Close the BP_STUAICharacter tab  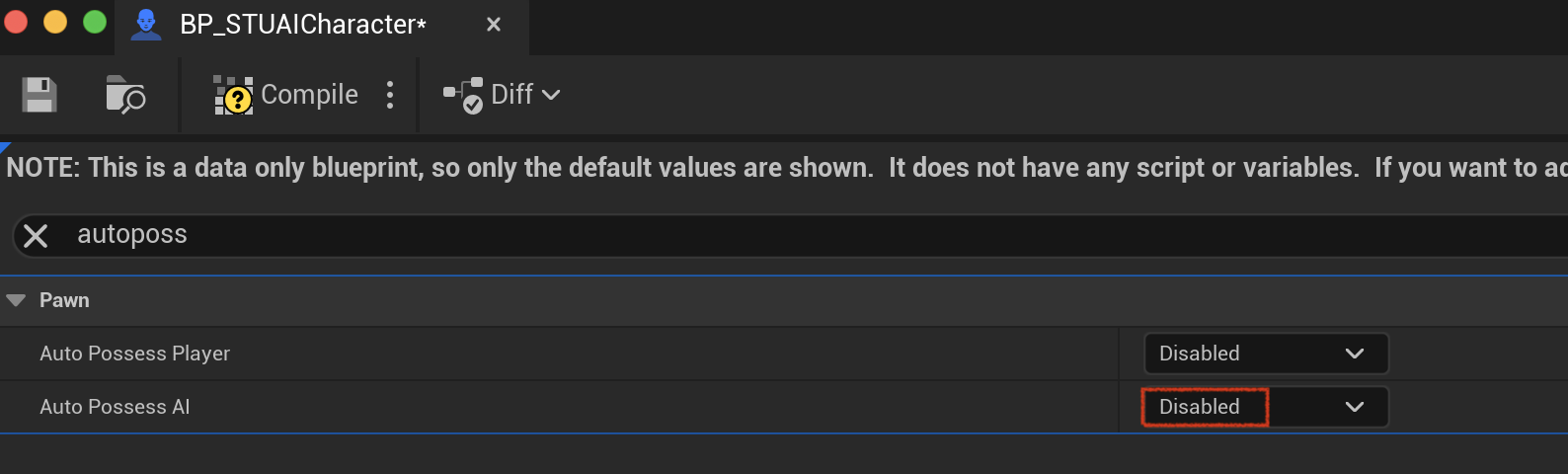tap(494, 24)
